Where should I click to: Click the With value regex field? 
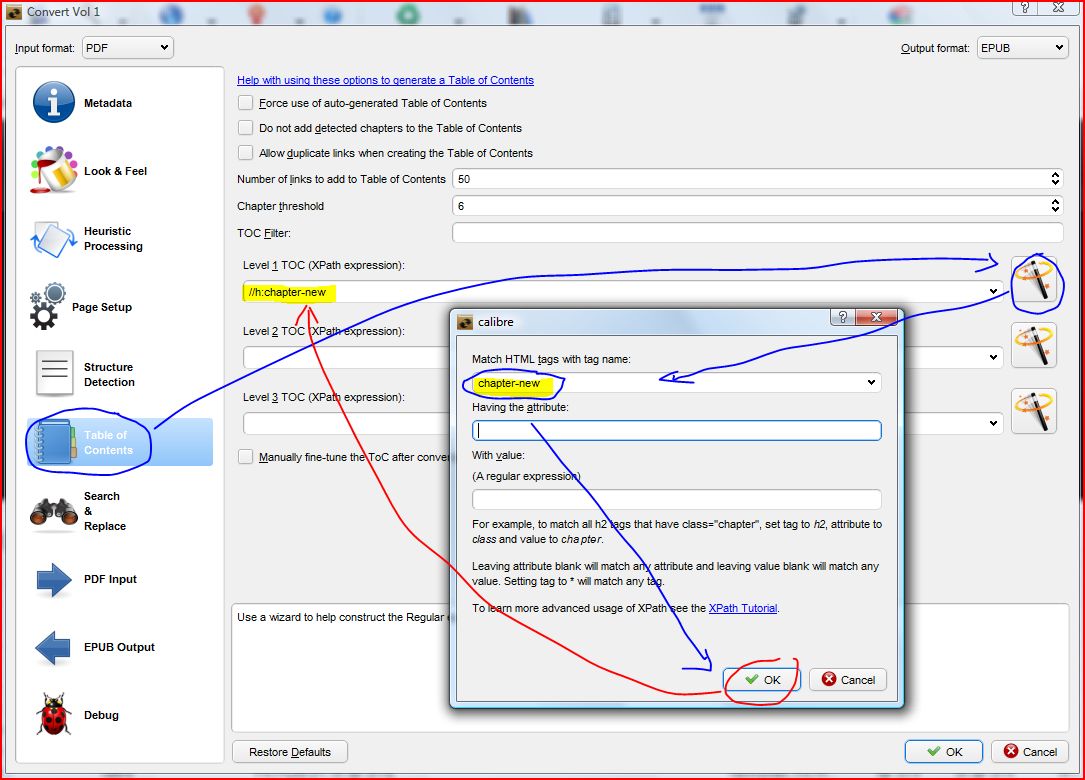[677, 499]
